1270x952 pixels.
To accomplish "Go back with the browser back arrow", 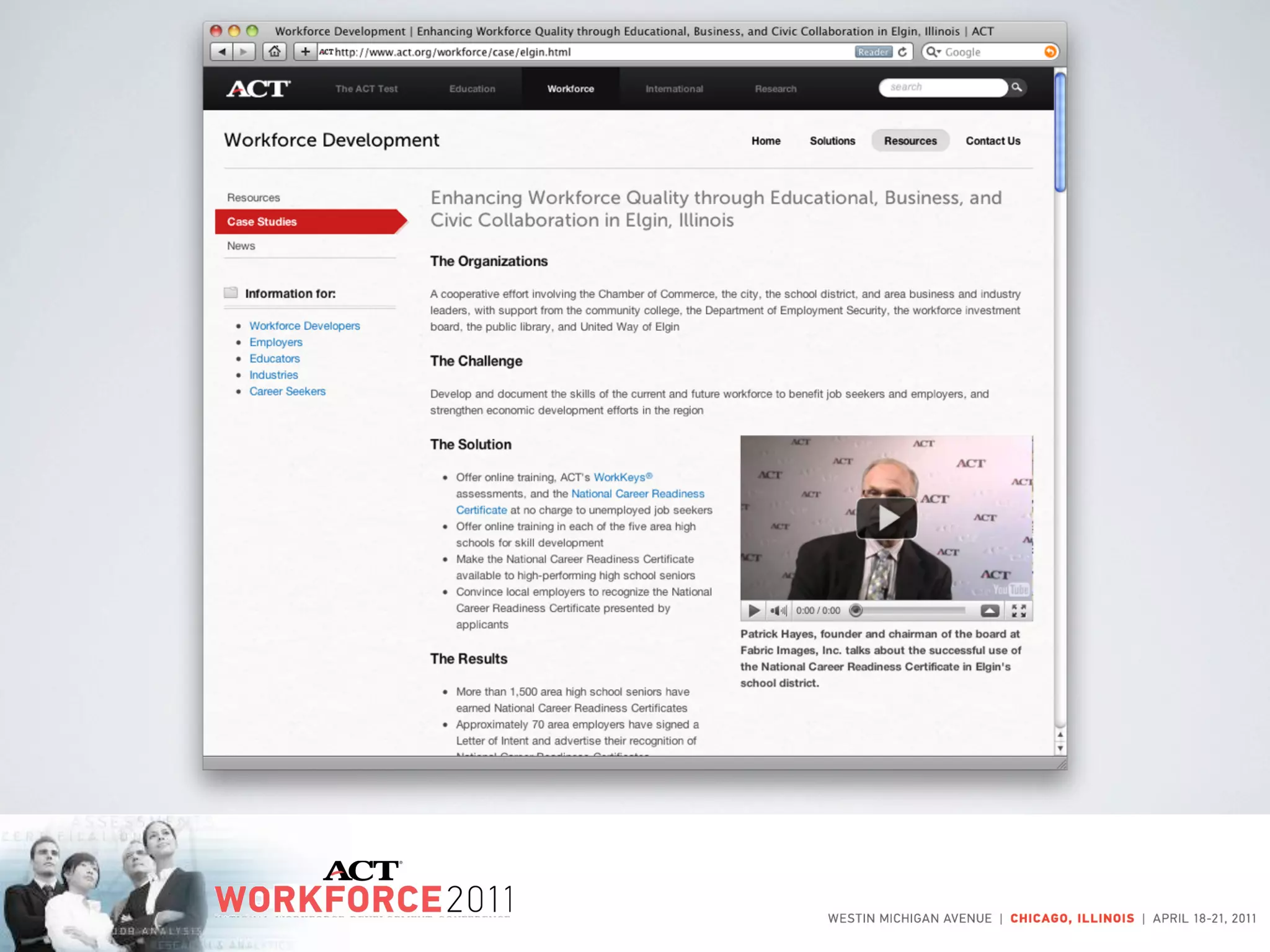I will coord(221,52).
